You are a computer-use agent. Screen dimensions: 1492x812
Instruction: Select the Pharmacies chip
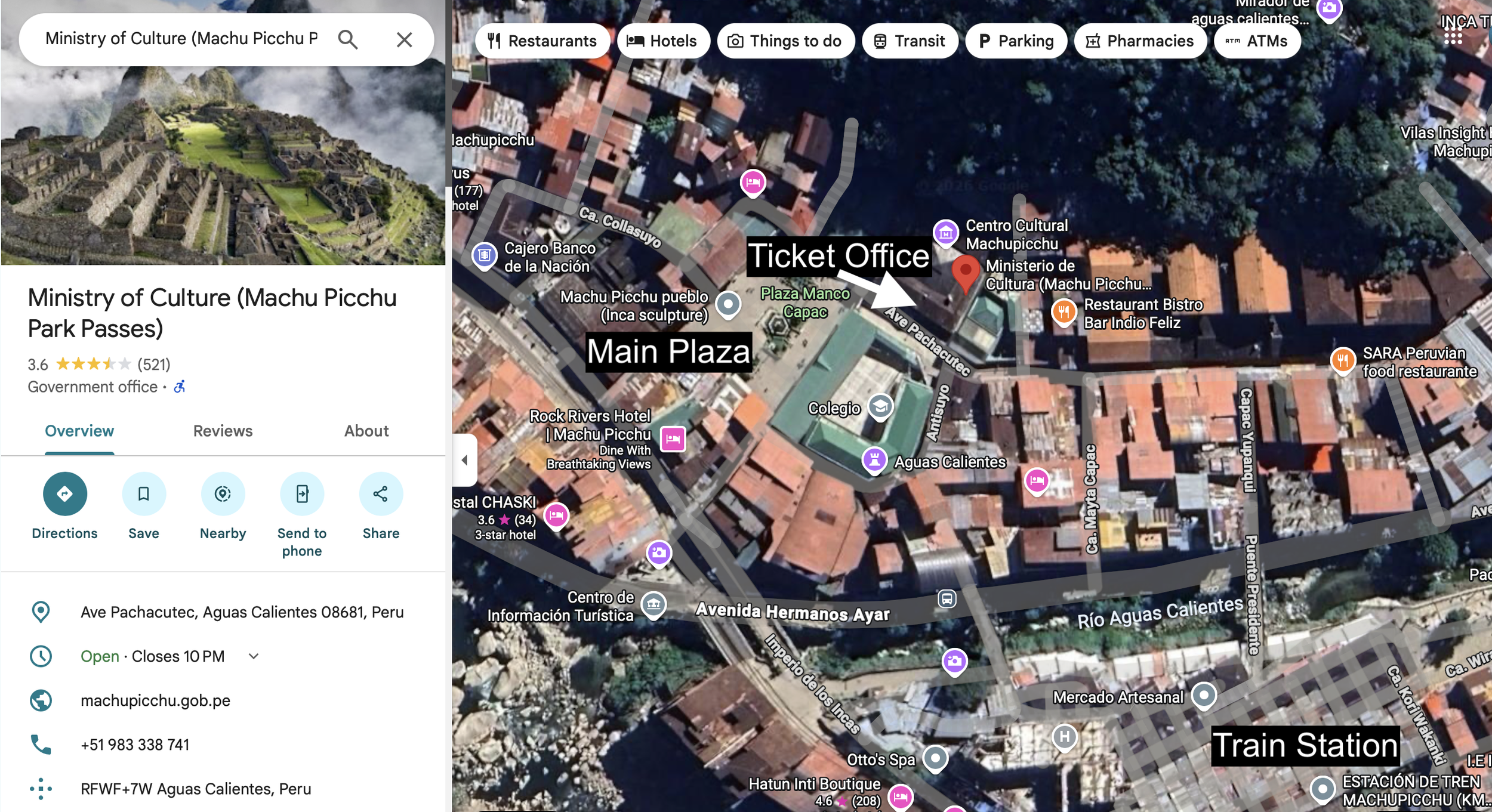click(x=1140, y=41)
